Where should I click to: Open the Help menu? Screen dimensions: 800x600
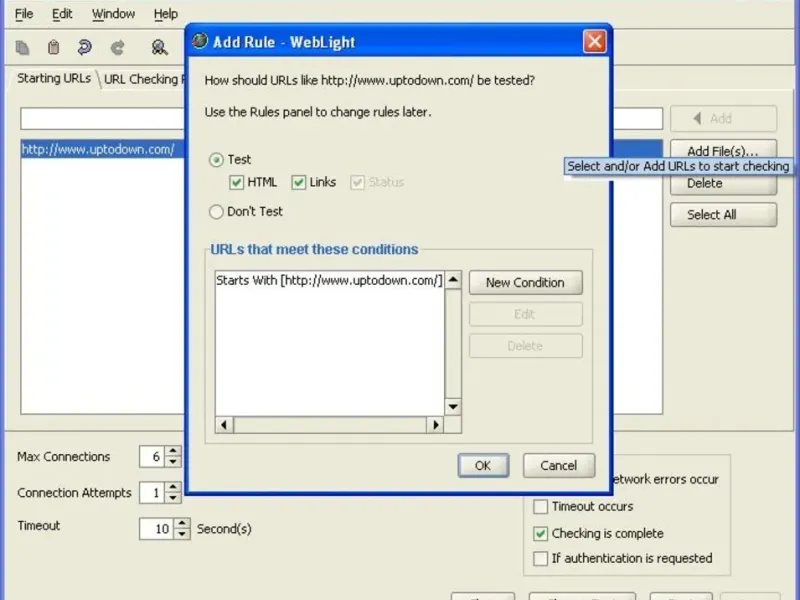coord(166,14)
